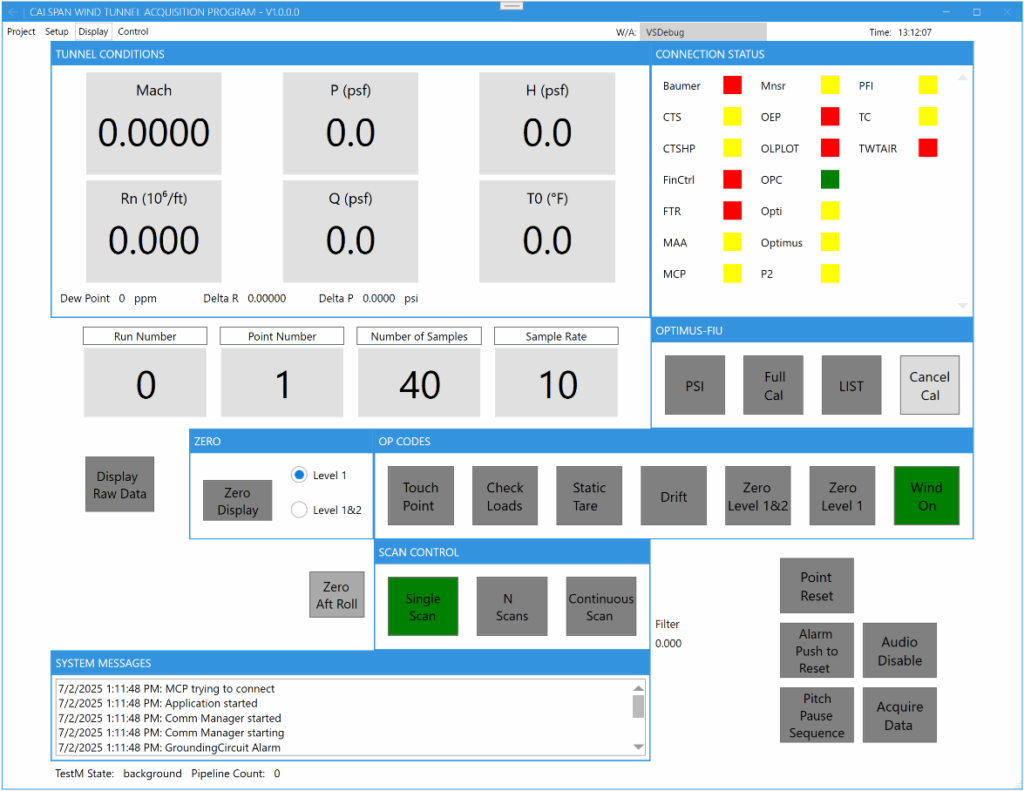Click the Cancel Cal button
The image size is (1024, 791).
coord(929,386)
